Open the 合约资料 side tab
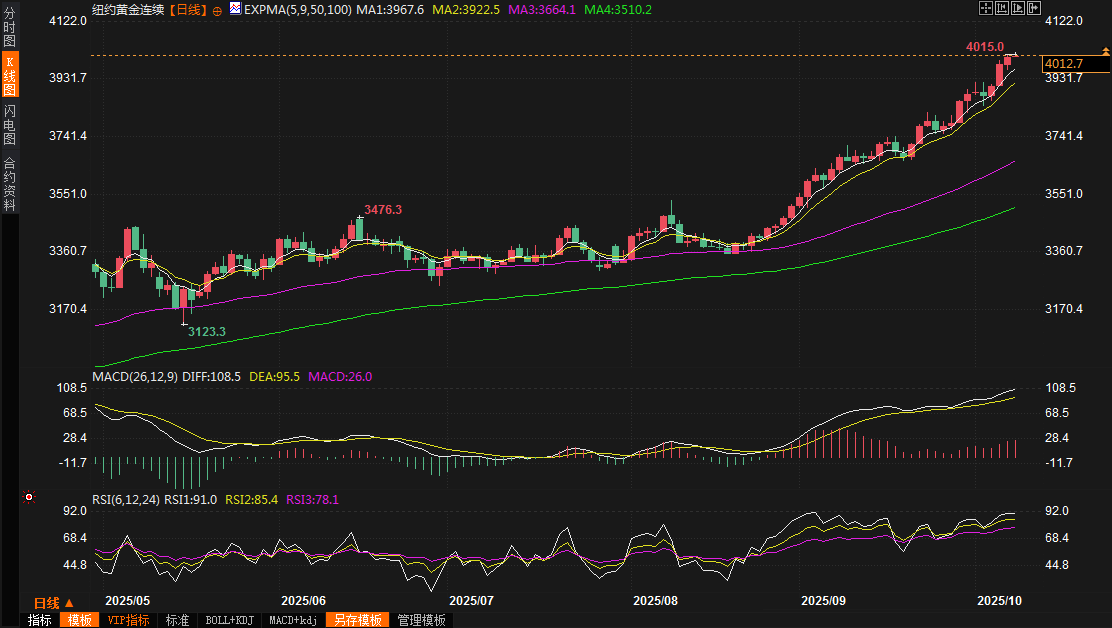 pyautogui.click(x=9, y=183)
